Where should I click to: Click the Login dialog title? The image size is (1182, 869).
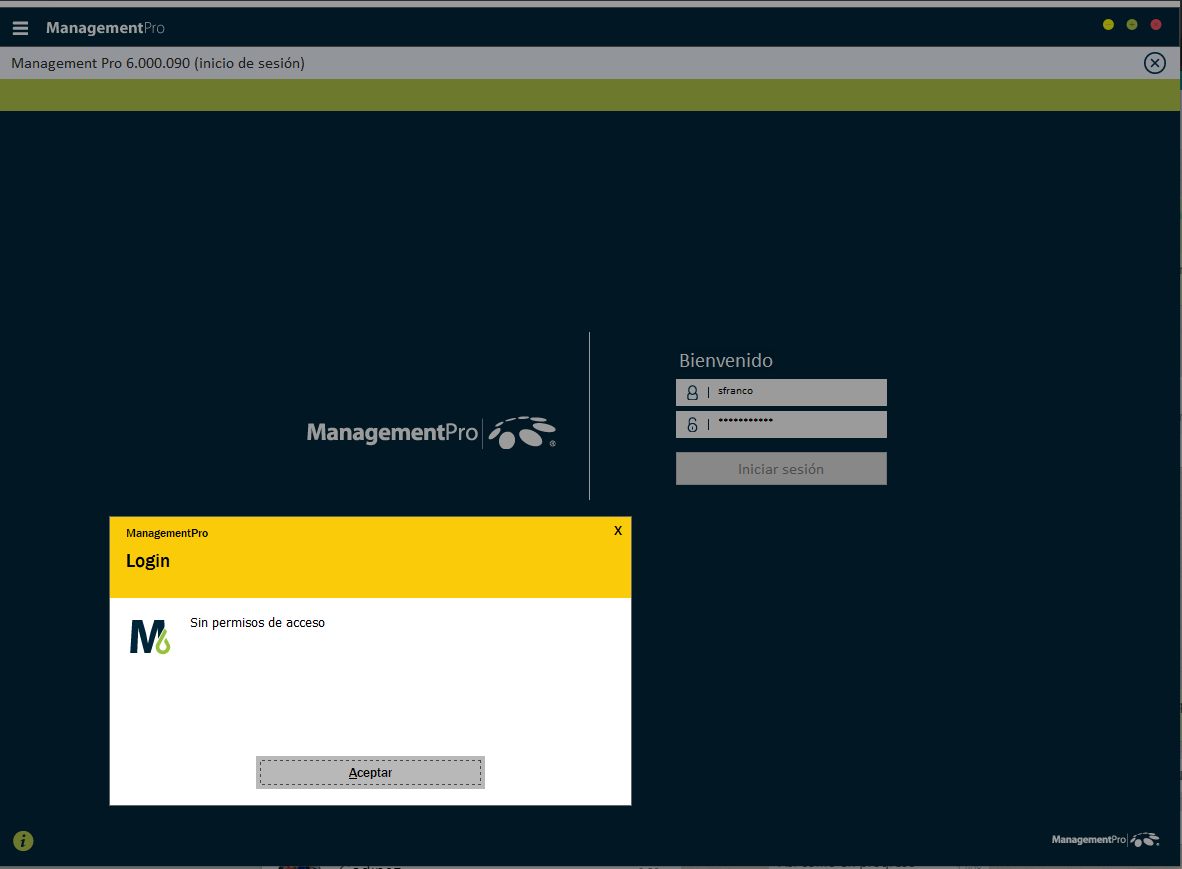[x=148, y=561]
